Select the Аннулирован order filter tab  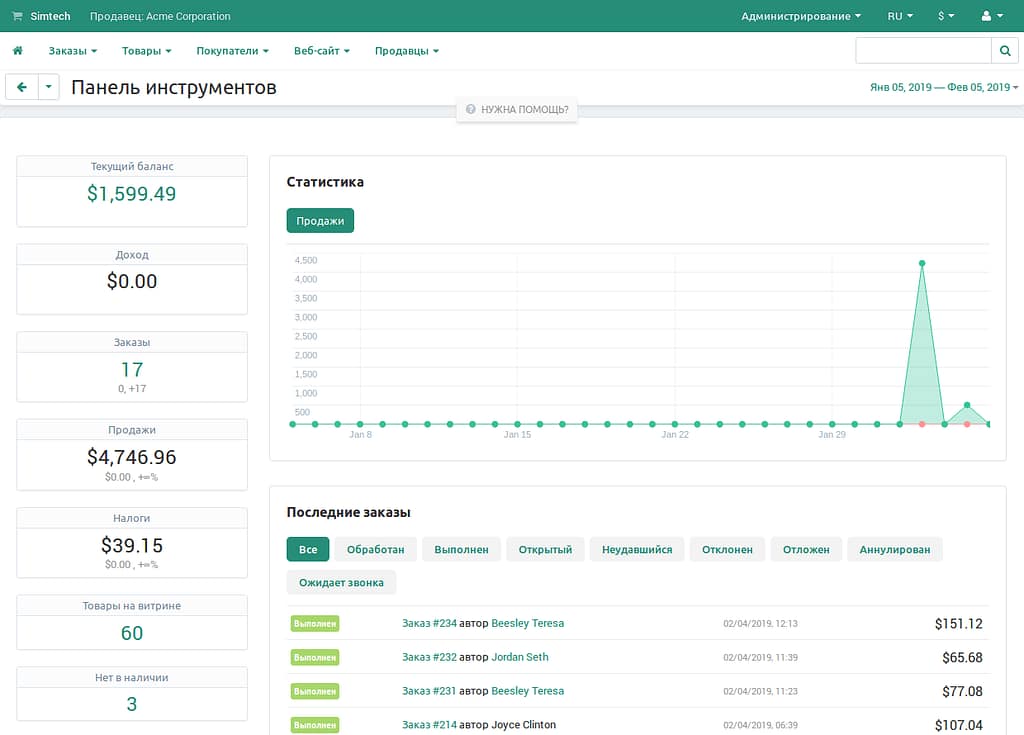pyautogui.click(x=894, y=549)
